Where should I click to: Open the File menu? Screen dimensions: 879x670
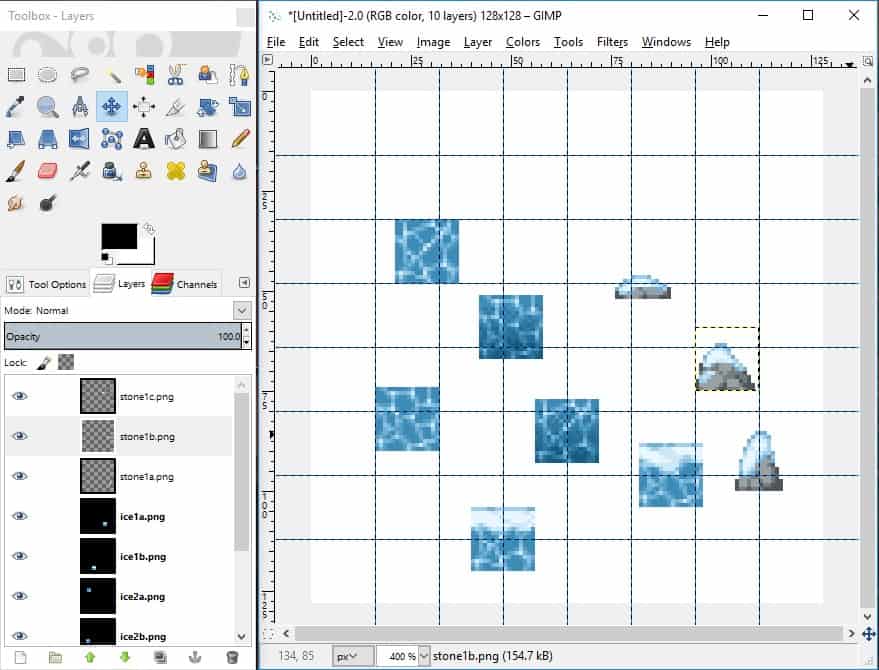pyautogui.click(x=276, y=42)
